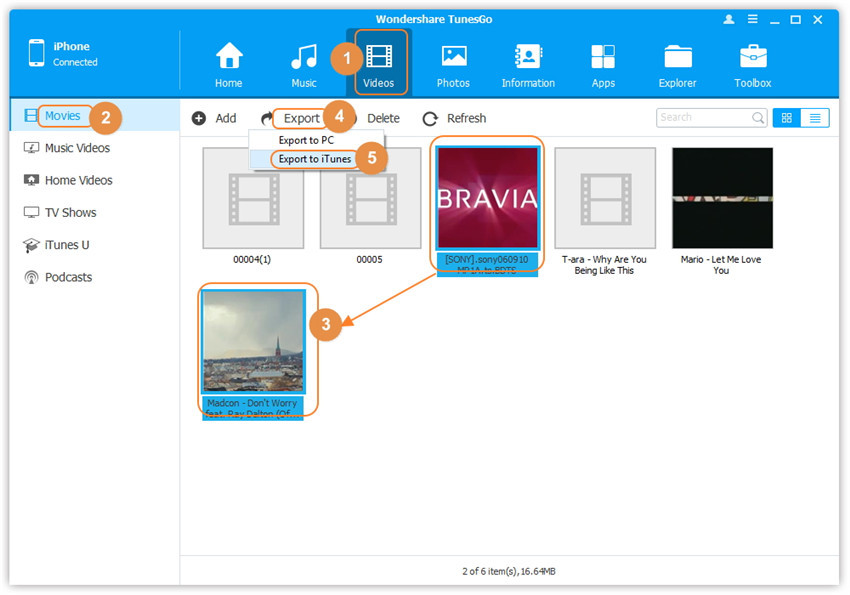Switch to the Music section

(x=304, y=64)
